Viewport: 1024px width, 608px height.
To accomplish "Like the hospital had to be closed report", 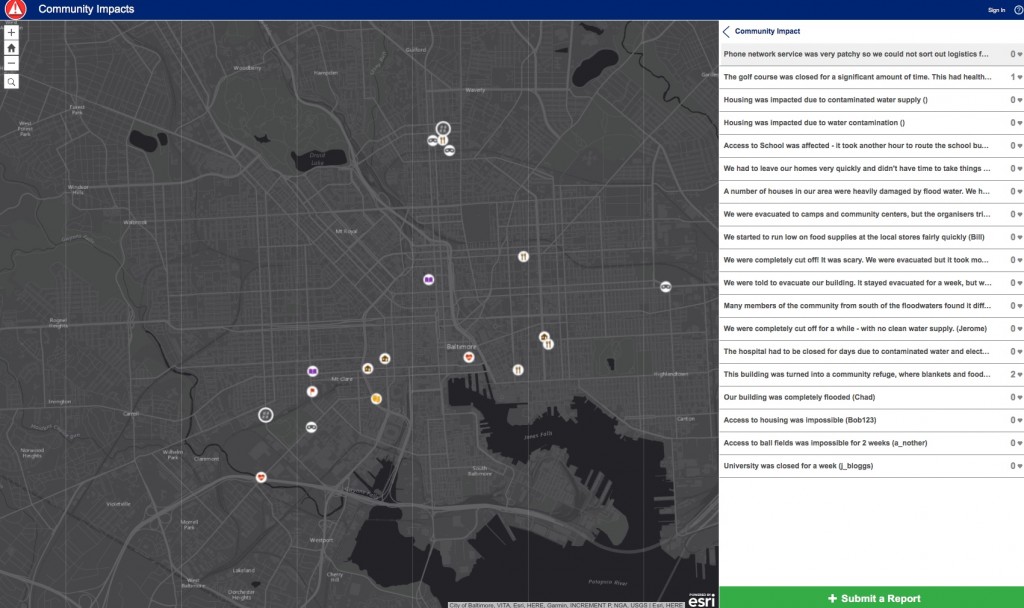I will pos(1019,351).
